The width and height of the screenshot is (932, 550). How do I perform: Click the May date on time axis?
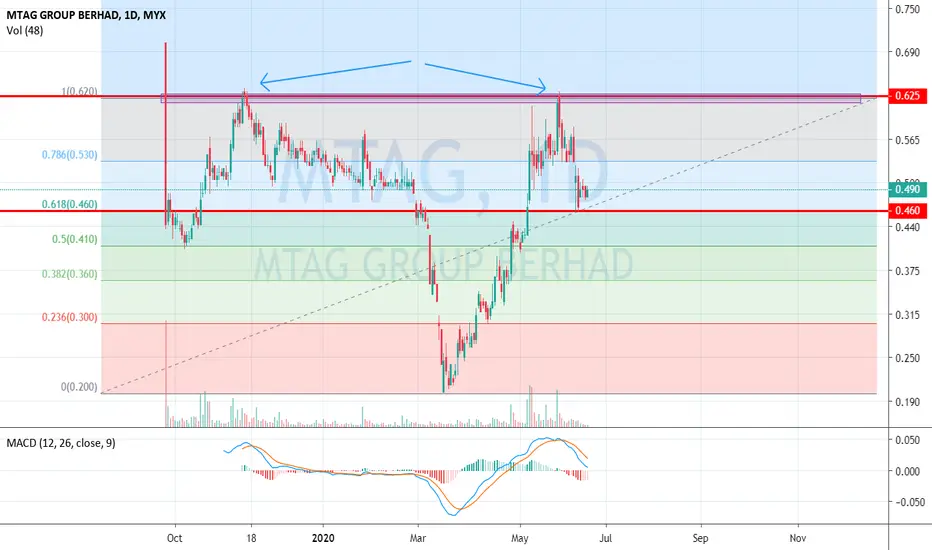pos(520,538)
